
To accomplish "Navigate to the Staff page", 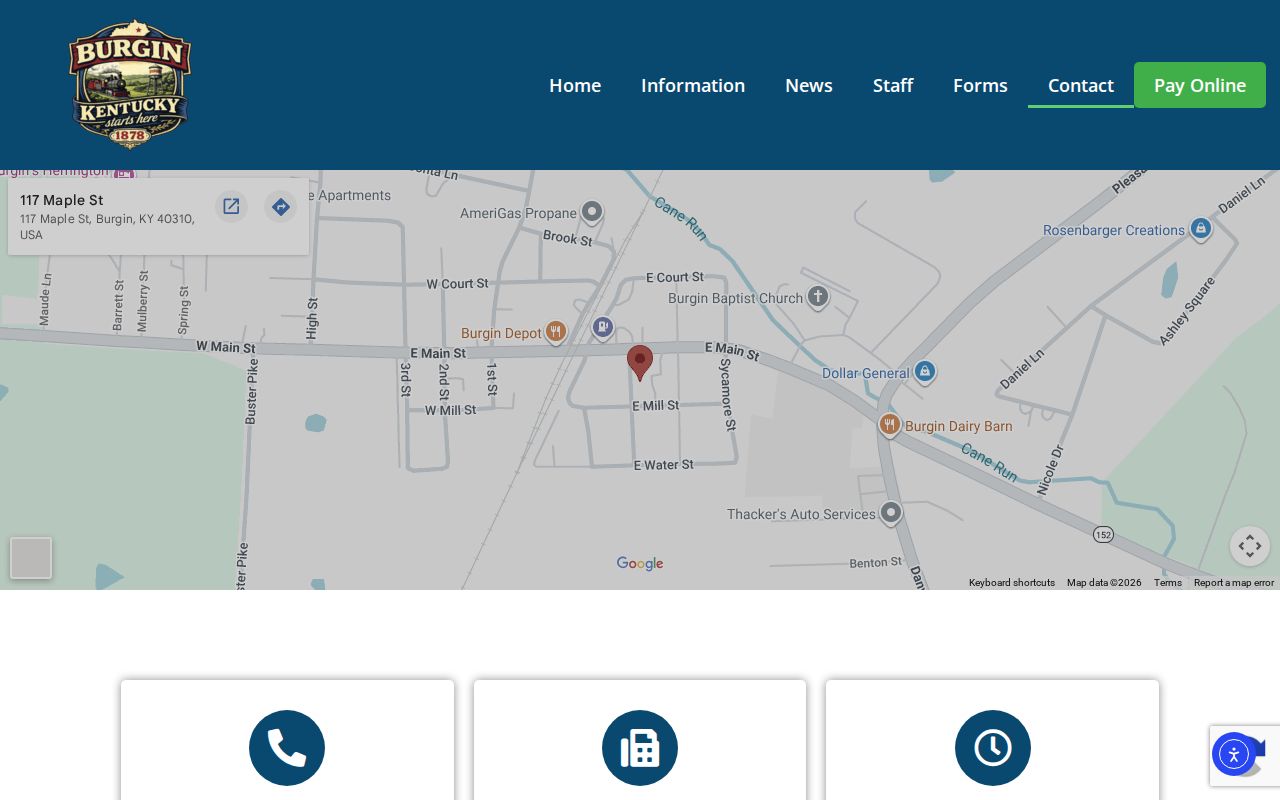I will 893,85.
